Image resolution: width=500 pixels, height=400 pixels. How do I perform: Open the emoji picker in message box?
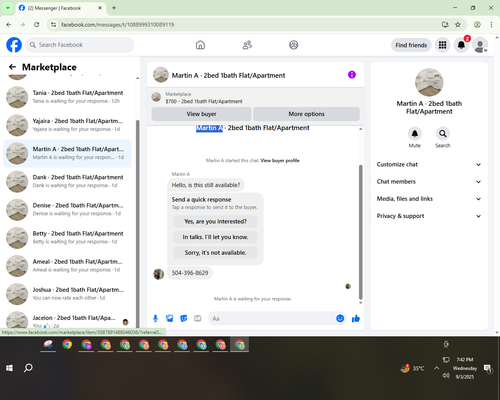coord(340,319)
